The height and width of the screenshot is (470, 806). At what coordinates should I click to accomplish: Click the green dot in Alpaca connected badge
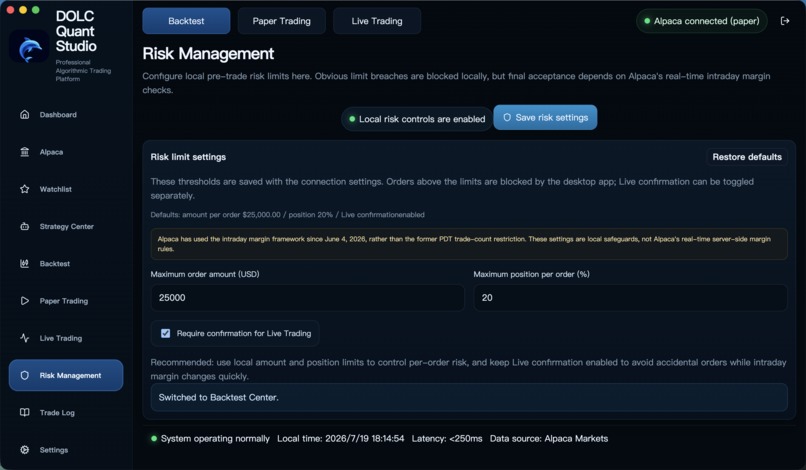(647, 21)
